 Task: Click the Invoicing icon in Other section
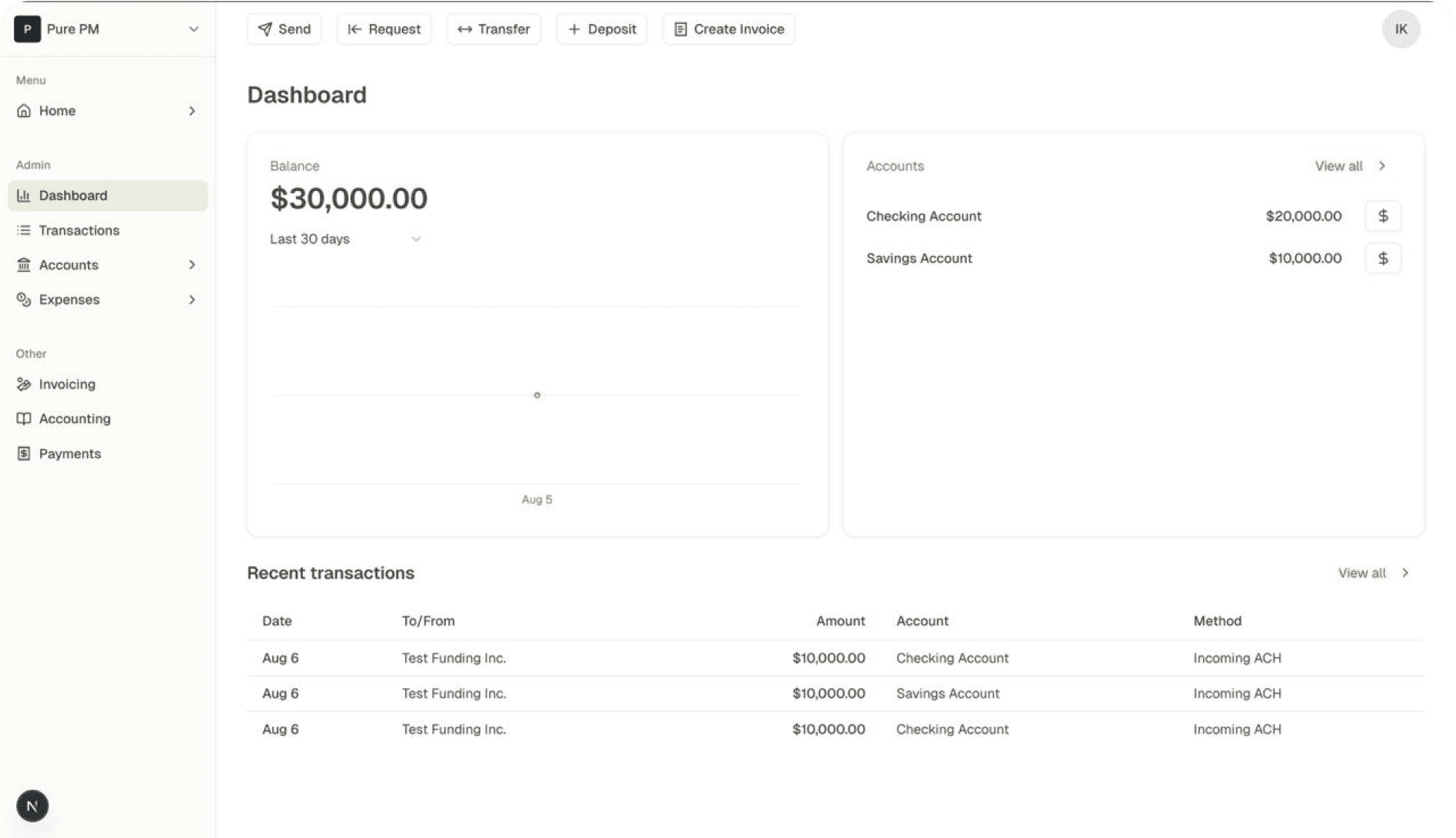pyautogui.click(x=24, y=384)
